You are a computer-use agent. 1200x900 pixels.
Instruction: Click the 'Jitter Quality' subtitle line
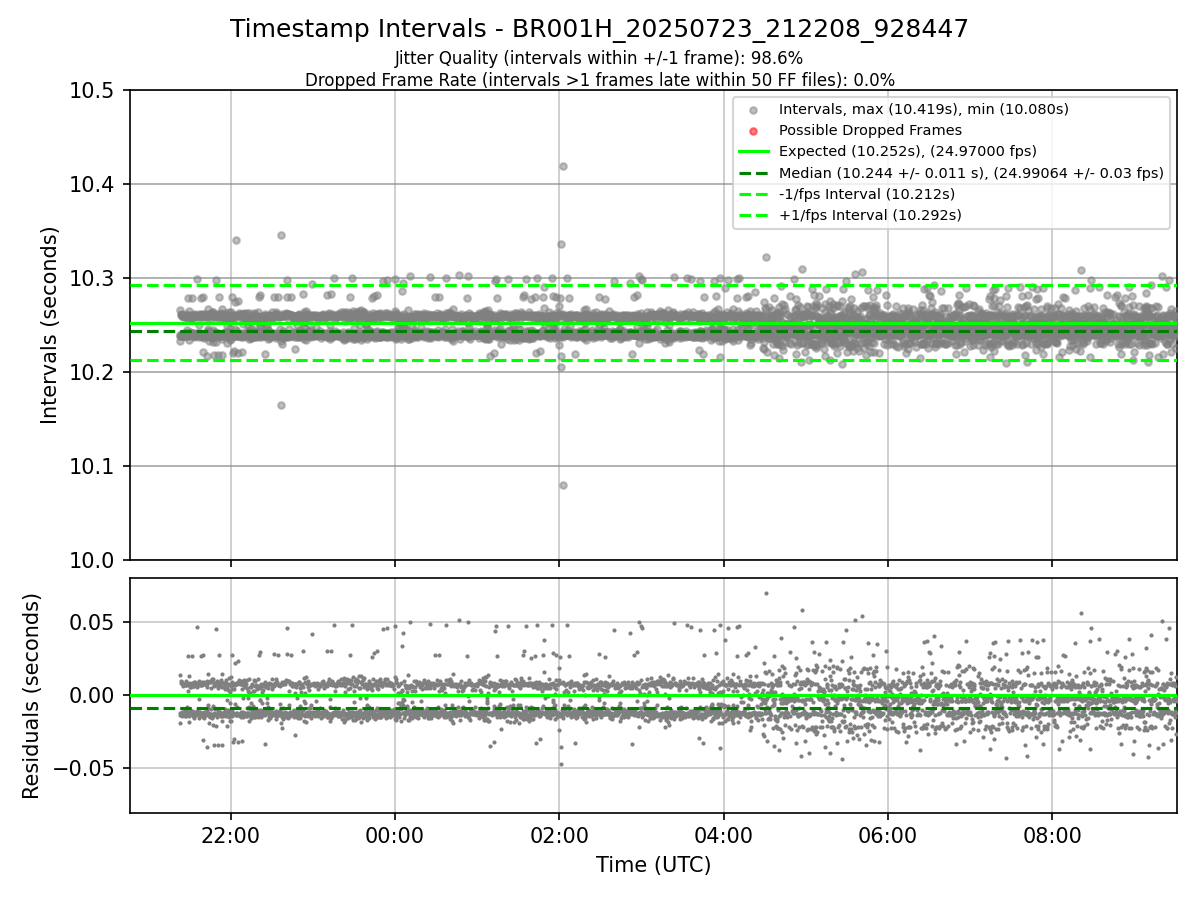599,58
